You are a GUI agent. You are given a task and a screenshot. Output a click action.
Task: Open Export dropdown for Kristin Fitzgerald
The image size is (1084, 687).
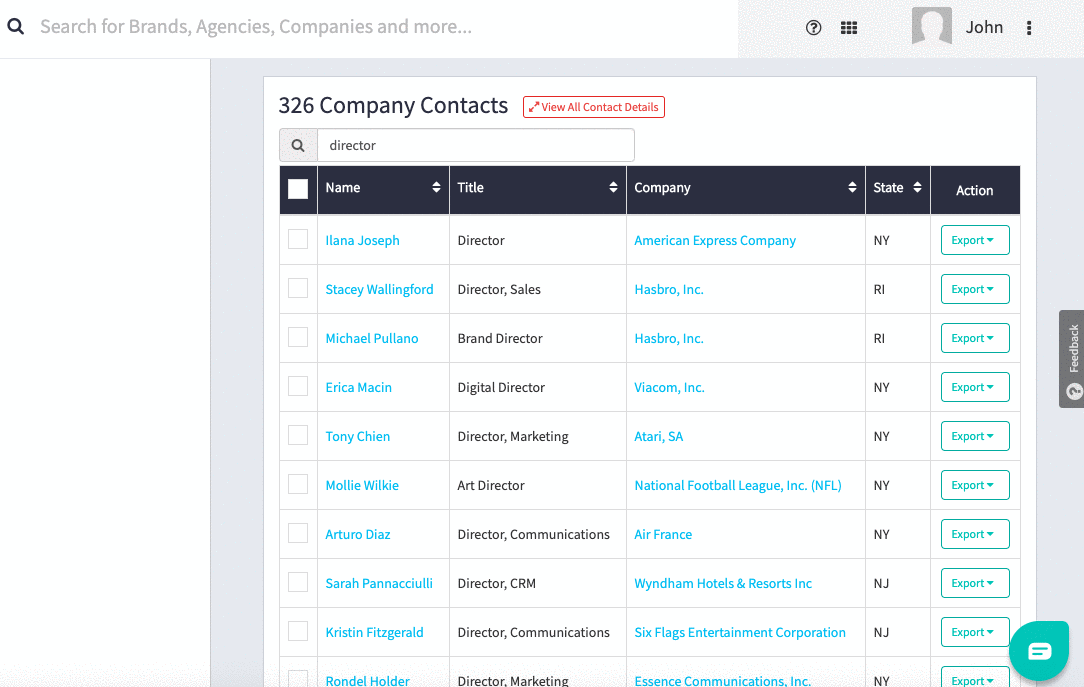975,632
